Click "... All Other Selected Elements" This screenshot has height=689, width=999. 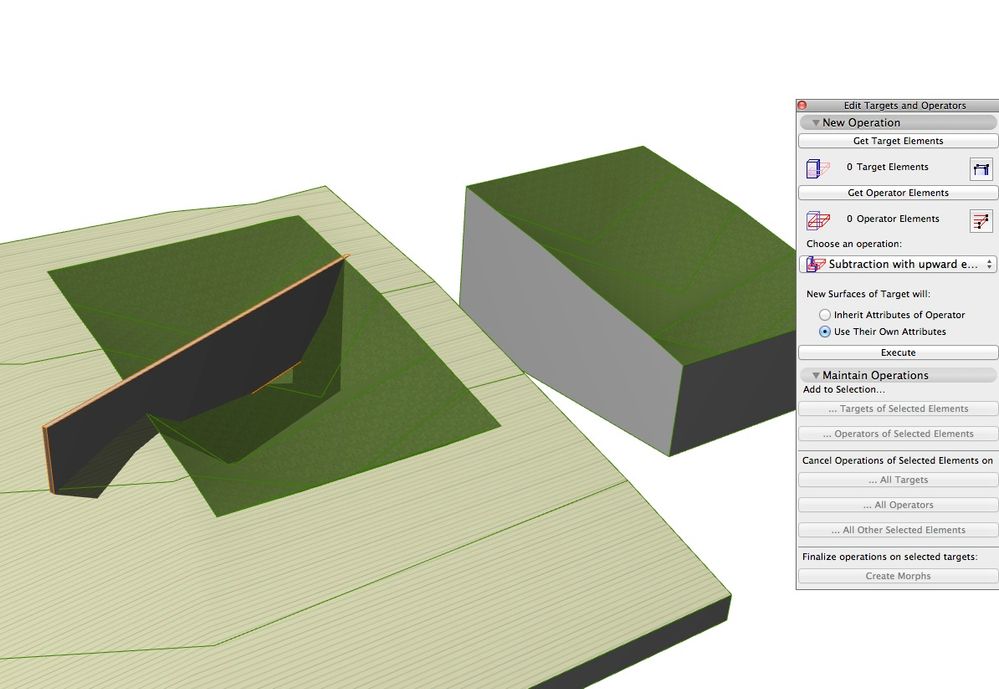click(897, 529)
